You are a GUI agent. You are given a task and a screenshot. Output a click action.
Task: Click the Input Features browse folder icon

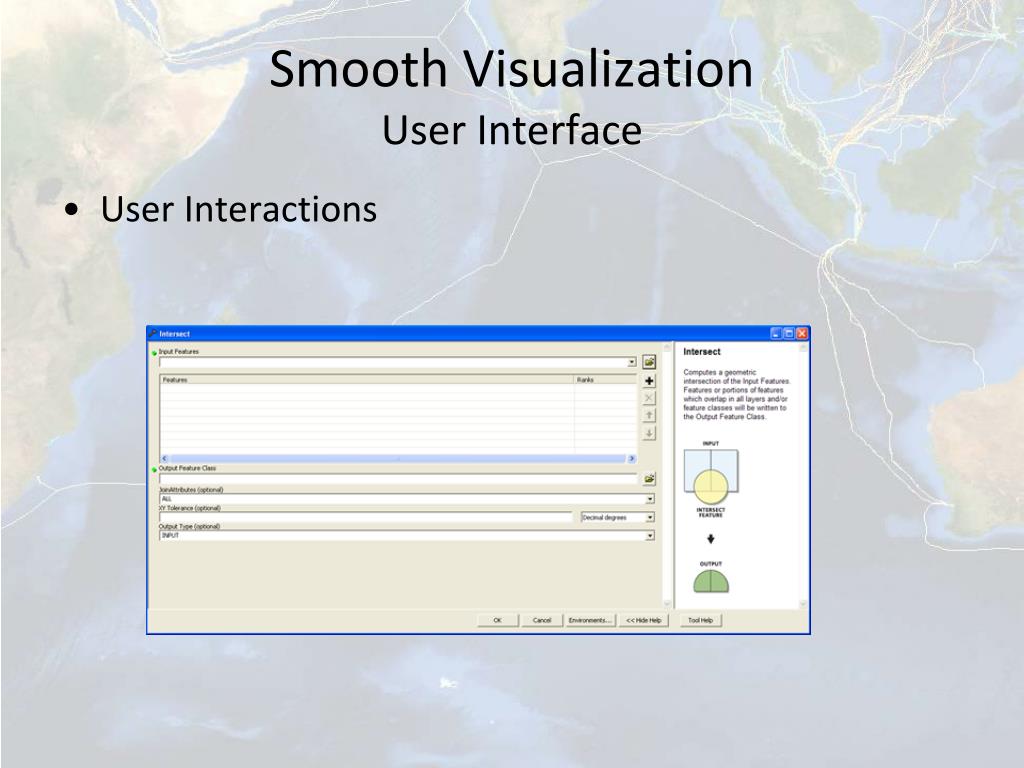pyautogui.click(x=649, y=362)
